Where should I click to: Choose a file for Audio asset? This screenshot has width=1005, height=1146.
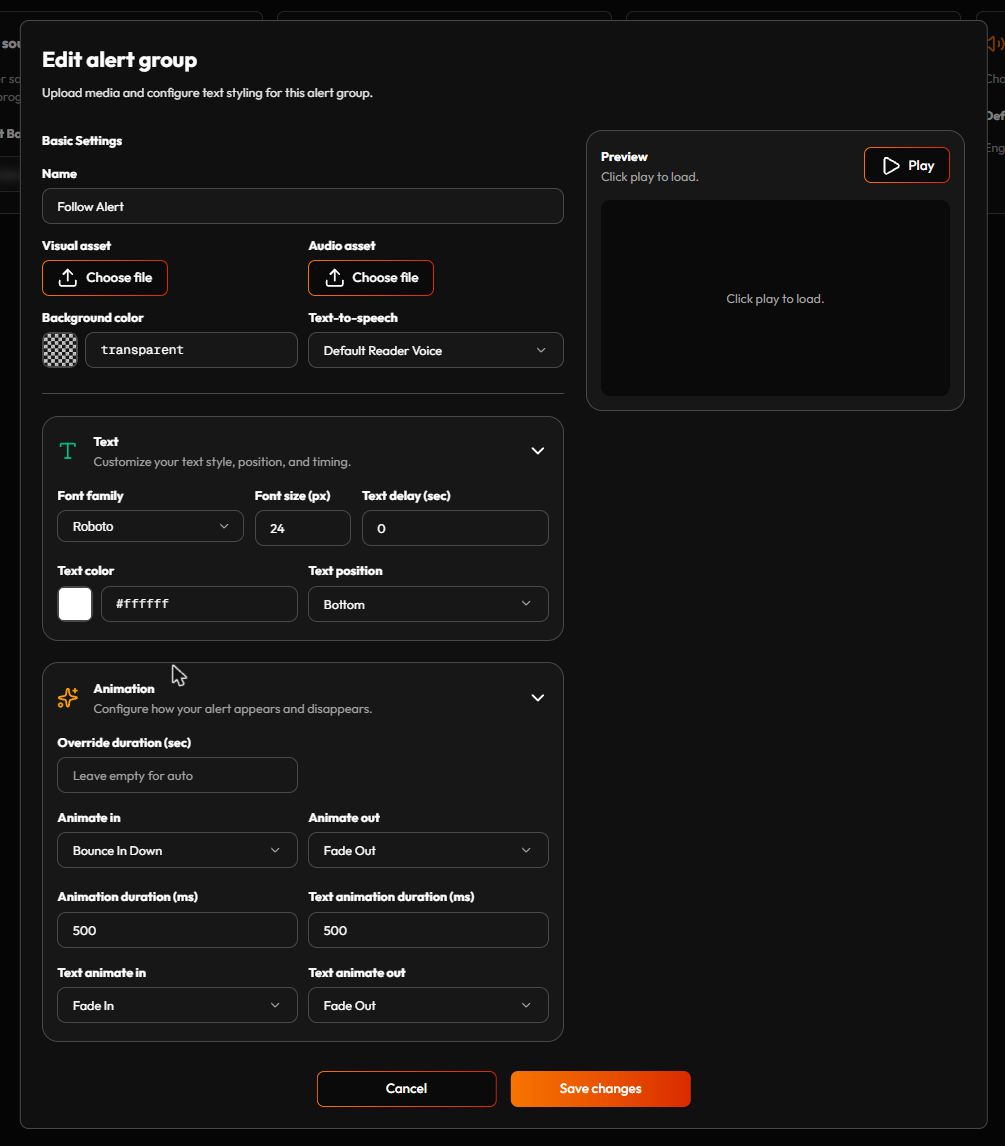click(x=371, y=278)
